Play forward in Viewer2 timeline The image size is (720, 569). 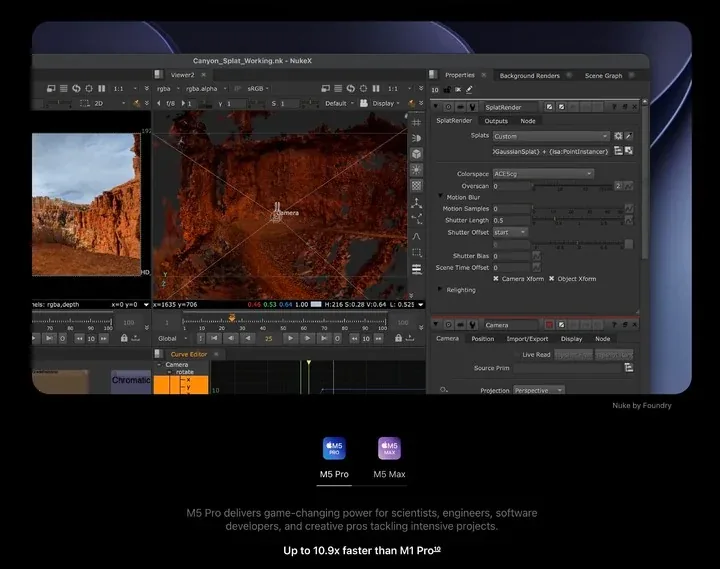pos(290,338)
